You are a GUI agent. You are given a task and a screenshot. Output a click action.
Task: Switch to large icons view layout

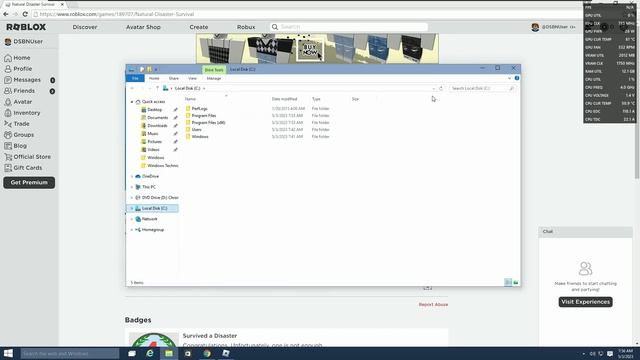coord(516,282)
